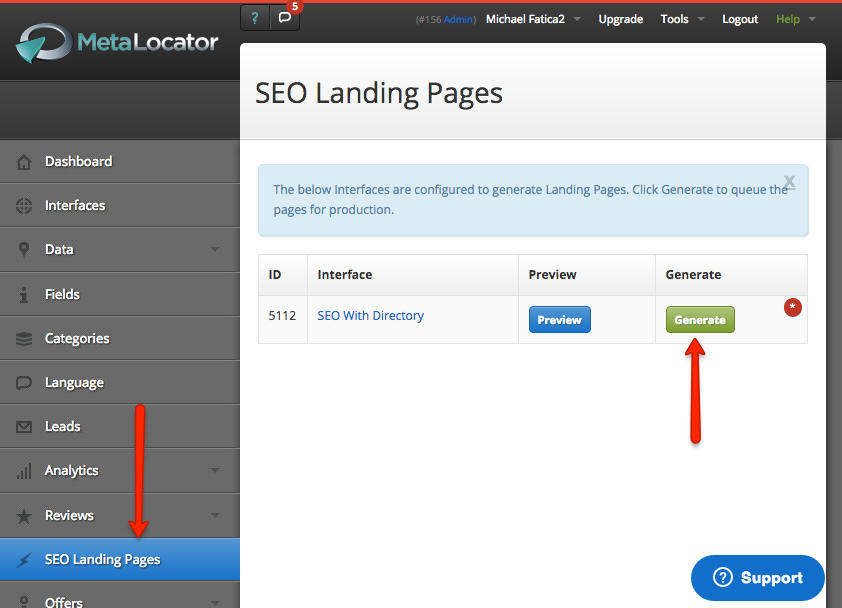Click the Analytics bar chart icon

pos(24,471)
